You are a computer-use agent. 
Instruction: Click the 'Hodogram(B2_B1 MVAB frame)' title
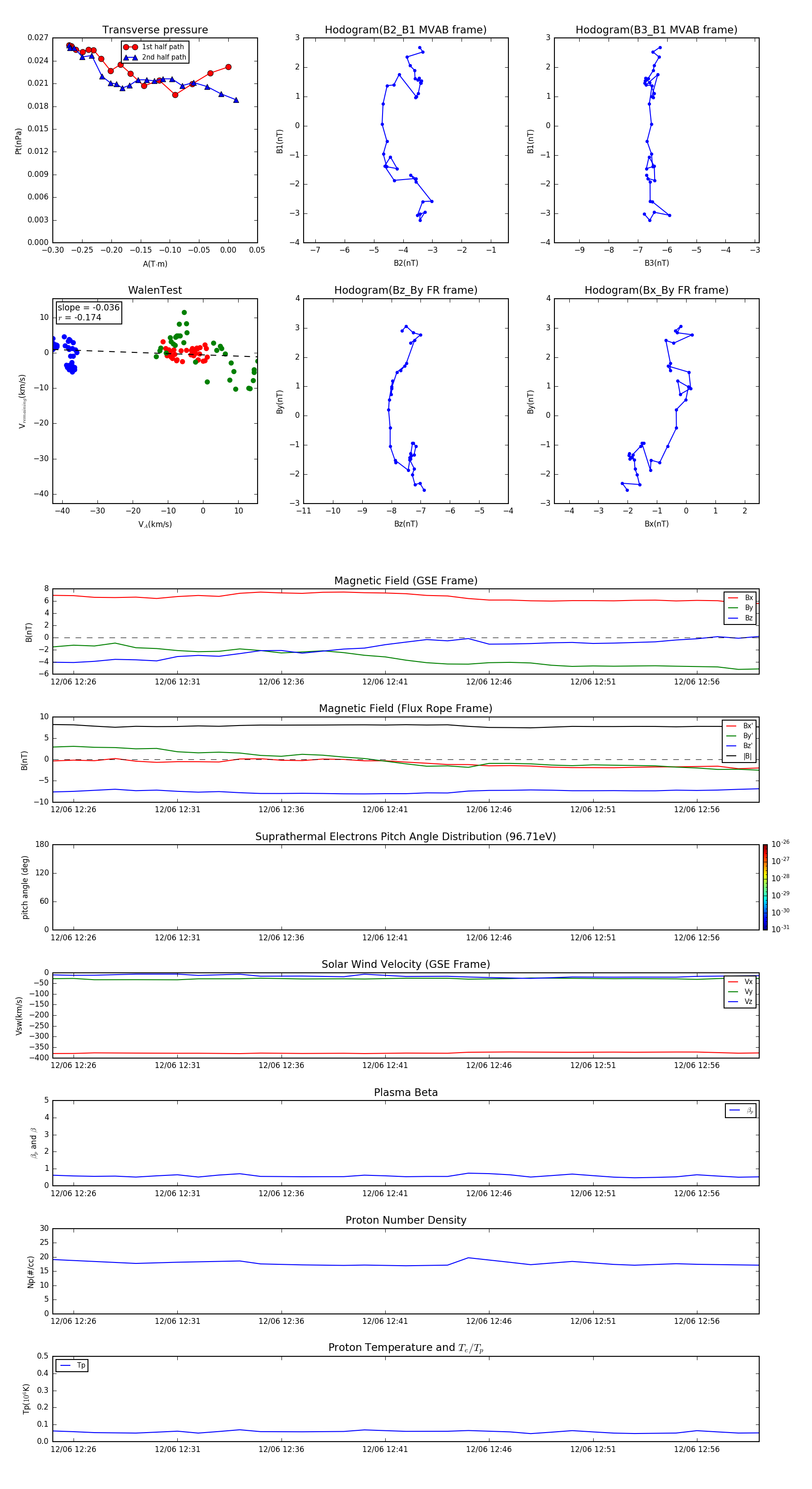point(406,30)
